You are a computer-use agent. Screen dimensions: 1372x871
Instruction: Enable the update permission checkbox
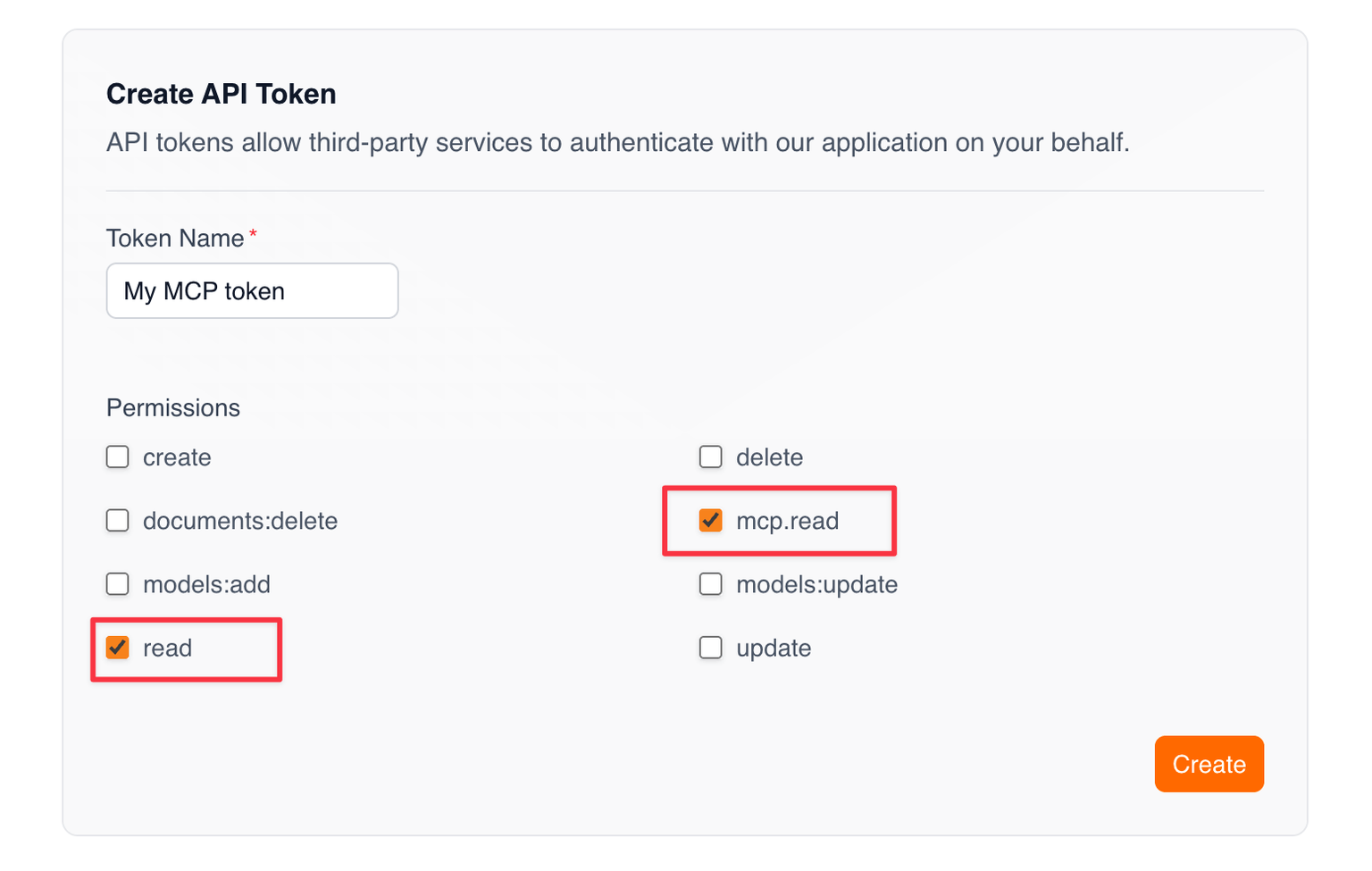pyautogui.click(x=710, y=647)
